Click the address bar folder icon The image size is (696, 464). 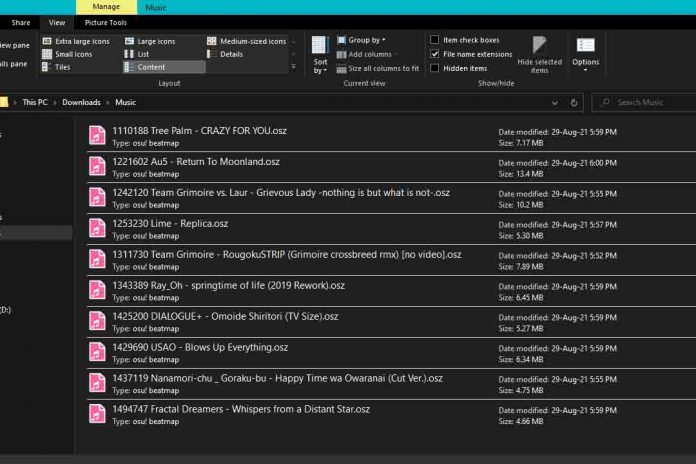point(4,103)
